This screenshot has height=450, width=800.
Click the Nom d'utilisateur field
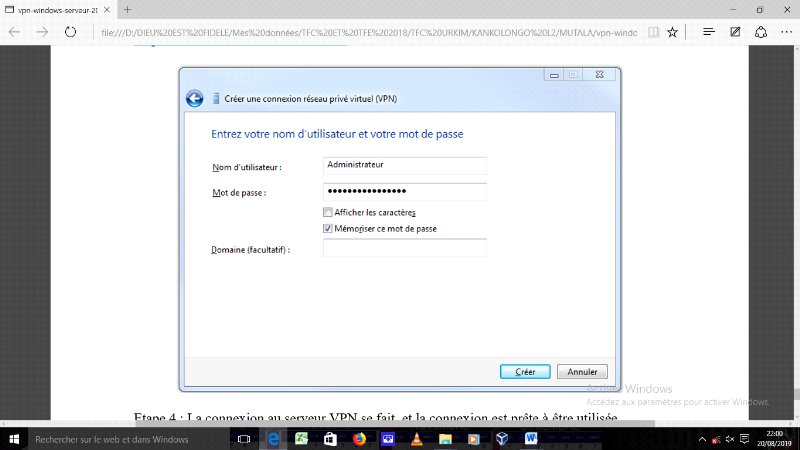pyautogui.click(x=405, y=165)
